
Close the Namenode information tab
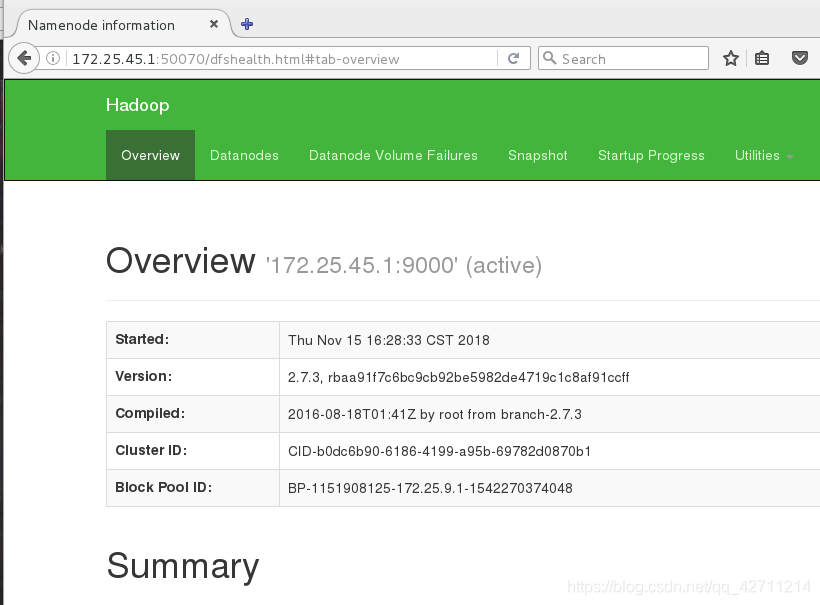(x=213, y=24)
